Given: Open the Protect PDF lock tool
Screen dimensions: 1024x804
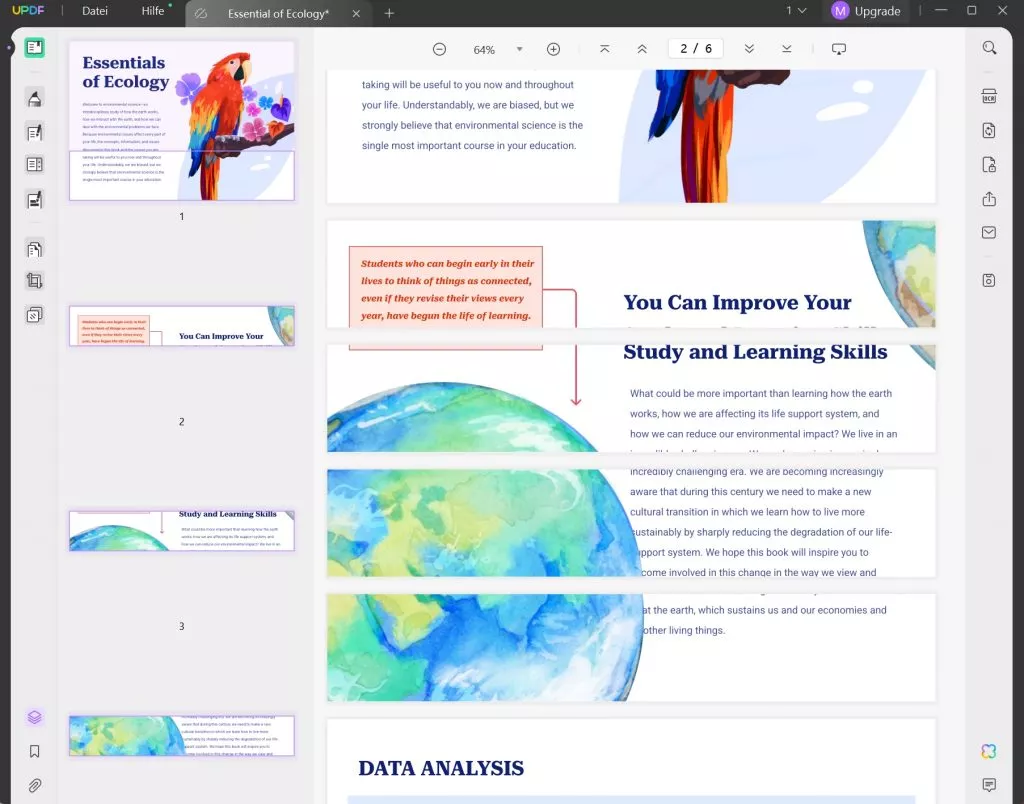Looking at the screenshot, I should point(989,165).
